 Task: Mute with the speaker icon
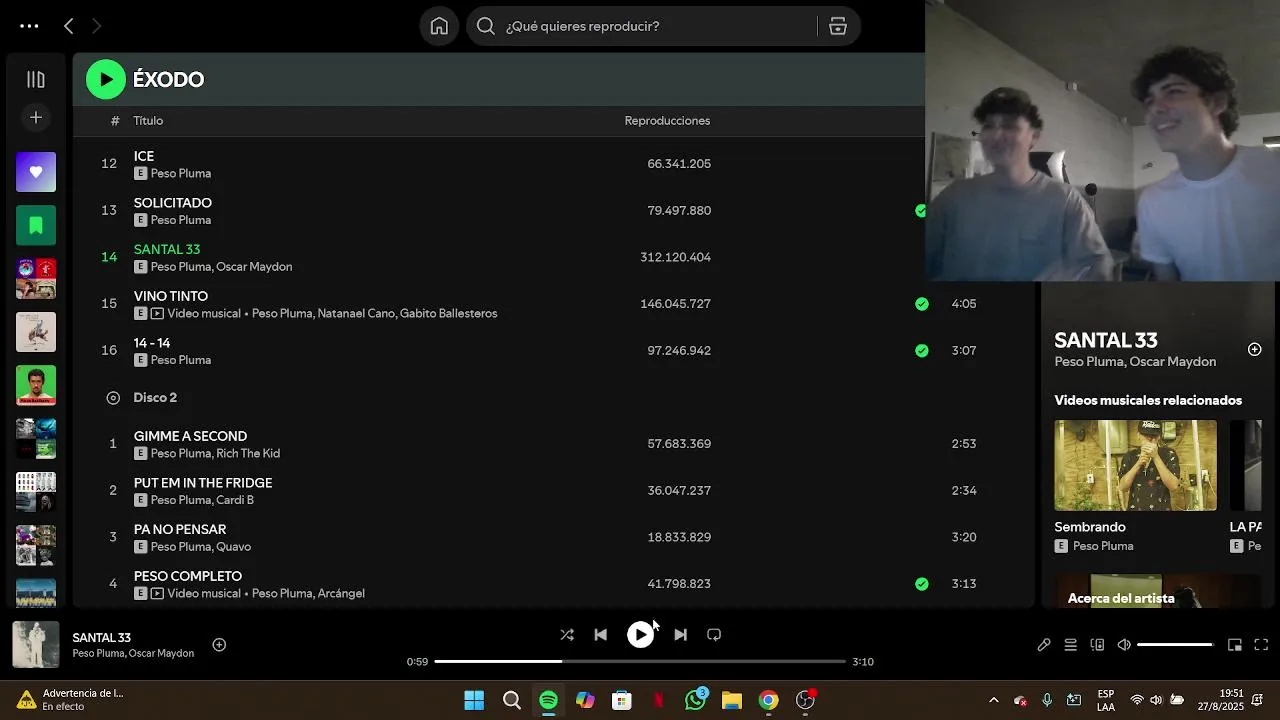[1124, 645]
